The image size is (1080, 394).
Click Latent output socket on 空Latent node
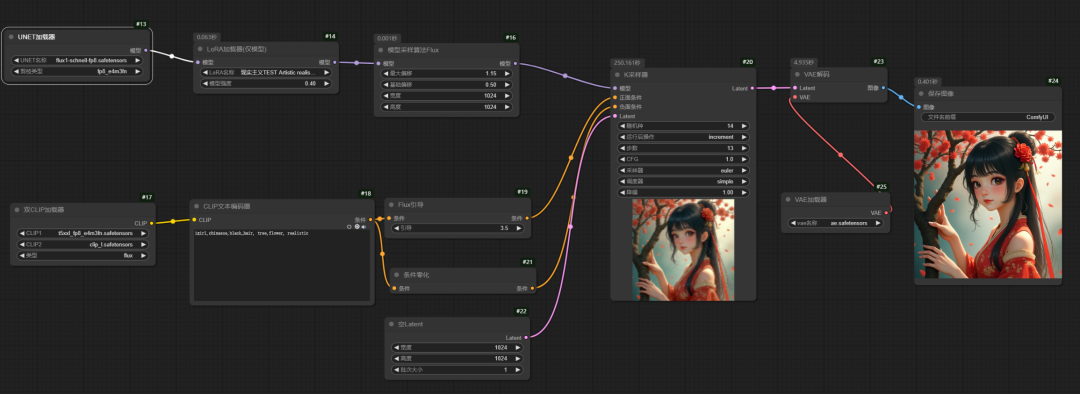tap(526, 338)
